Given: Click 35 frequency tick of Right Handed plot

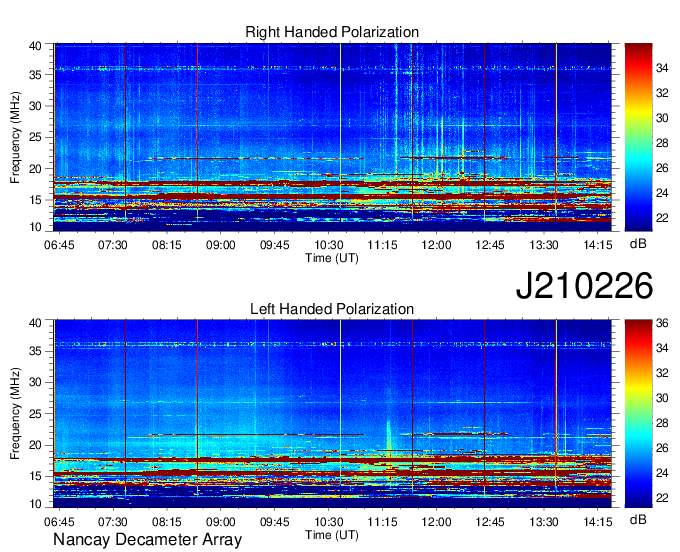Looking at the screenshot, I should click(x=35, y=75).
